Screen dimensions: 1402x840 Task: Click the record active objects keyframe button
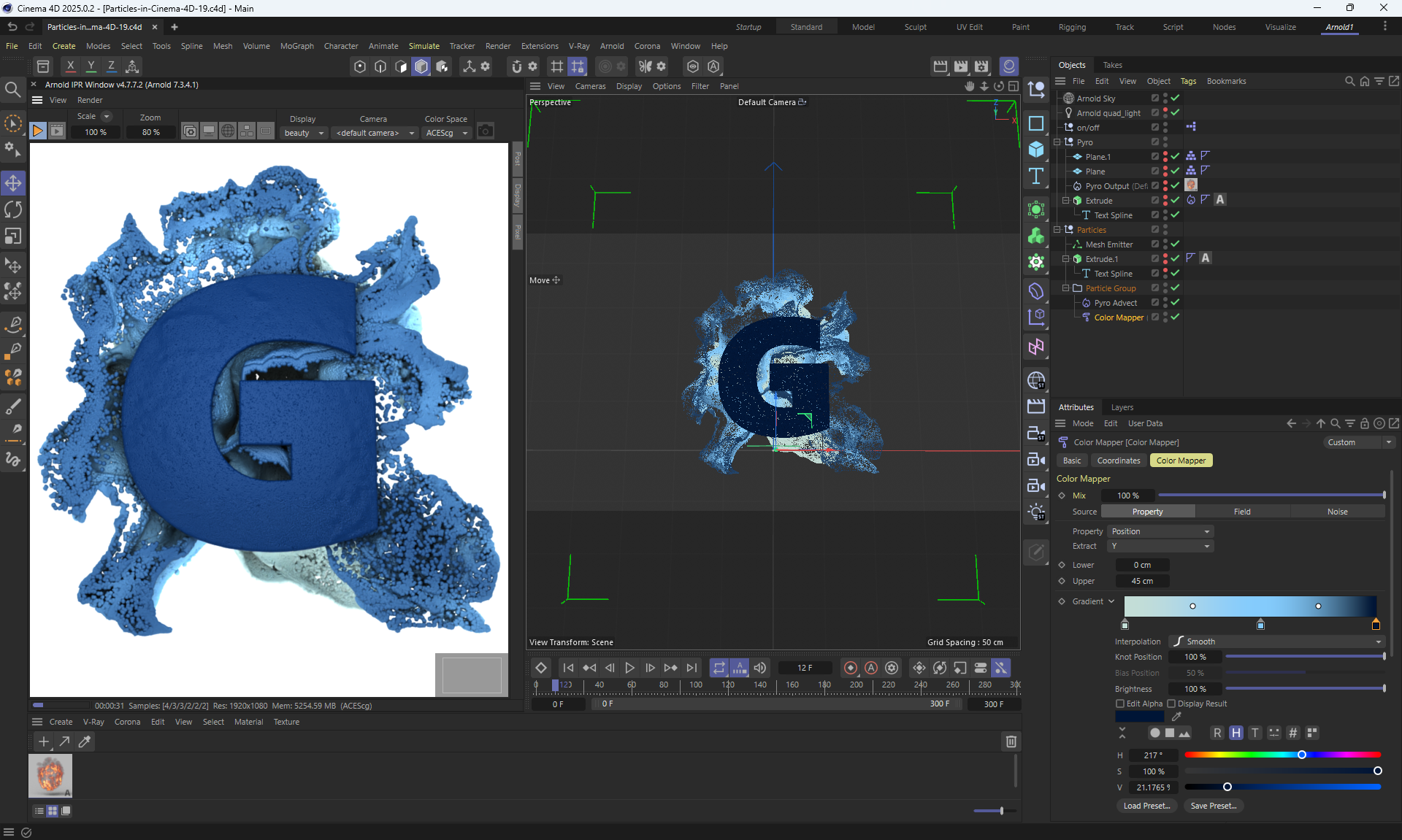(x=851, y=668)
